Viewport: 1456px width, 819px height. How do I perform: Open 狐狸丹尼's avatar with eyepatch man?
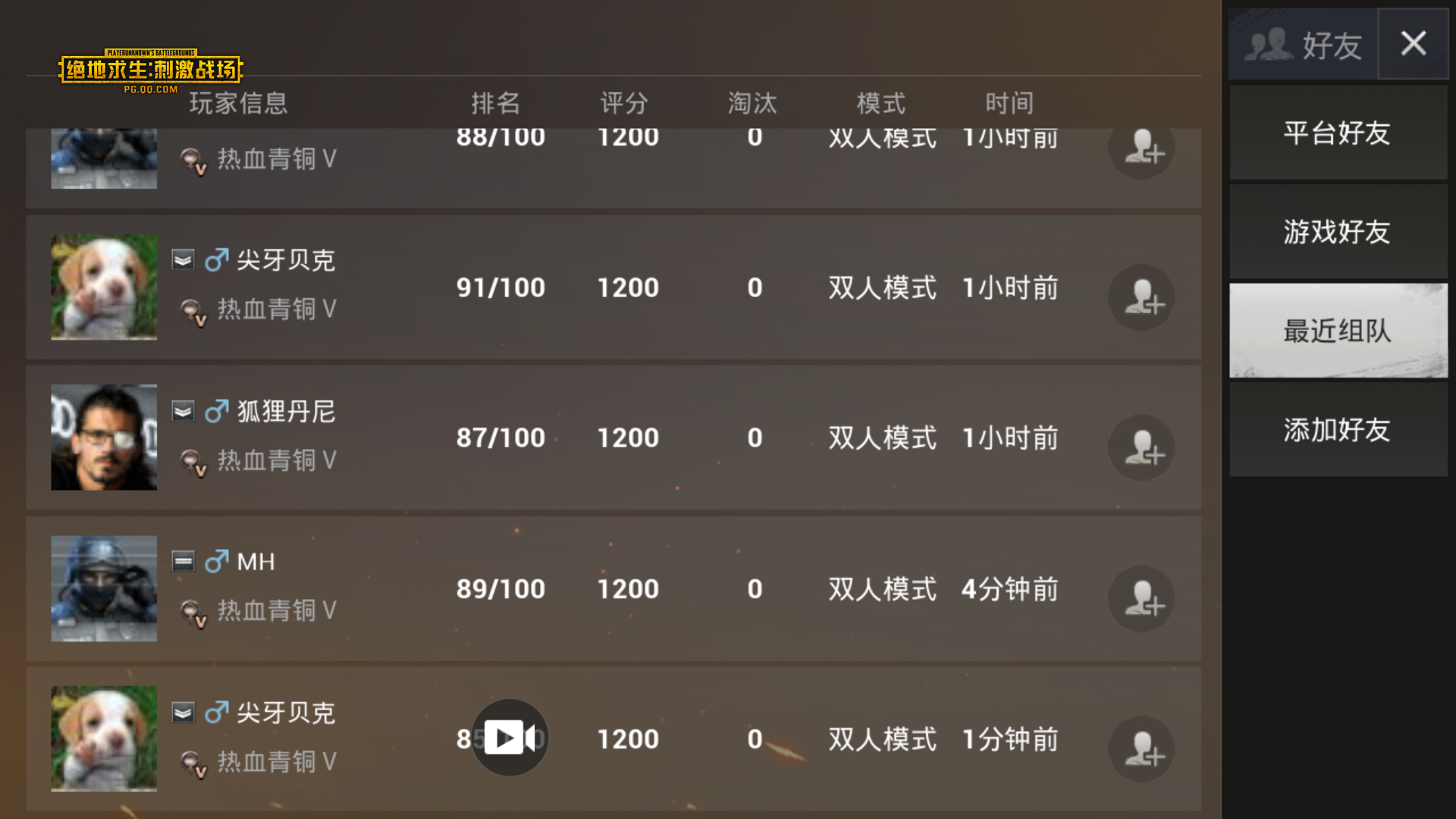coord(104,438)
